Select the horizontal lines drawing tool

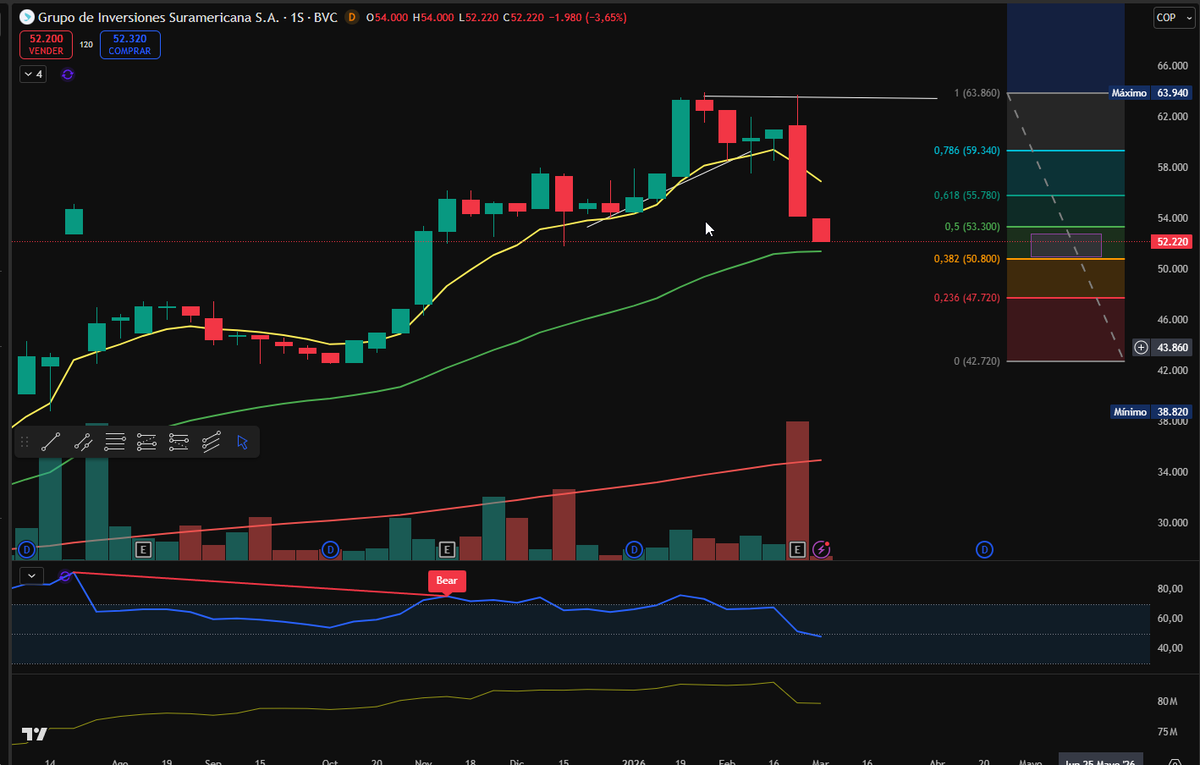115,442
